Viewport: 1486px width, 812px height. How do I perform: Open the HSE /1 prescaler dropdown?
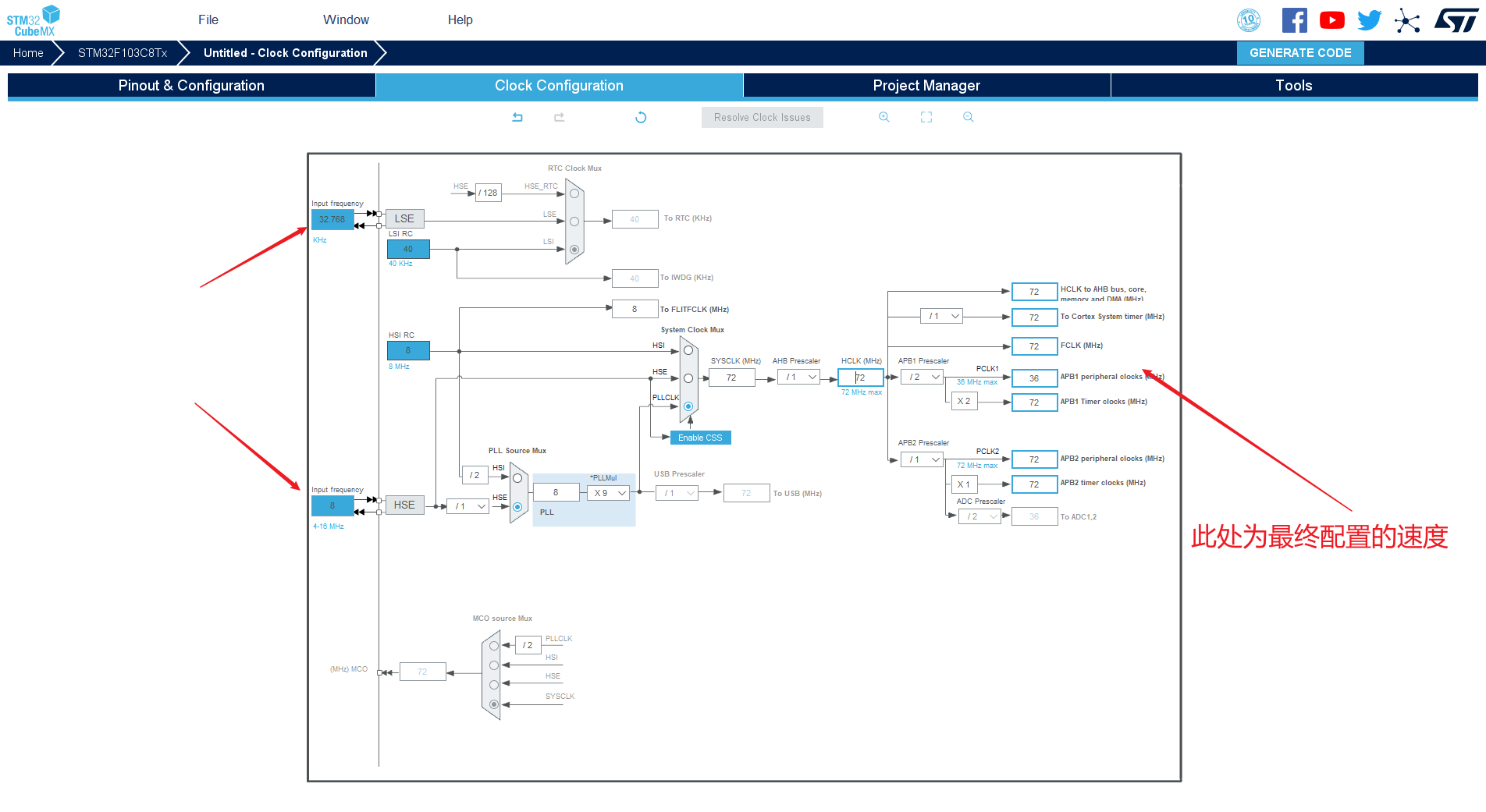click(467, 506)
